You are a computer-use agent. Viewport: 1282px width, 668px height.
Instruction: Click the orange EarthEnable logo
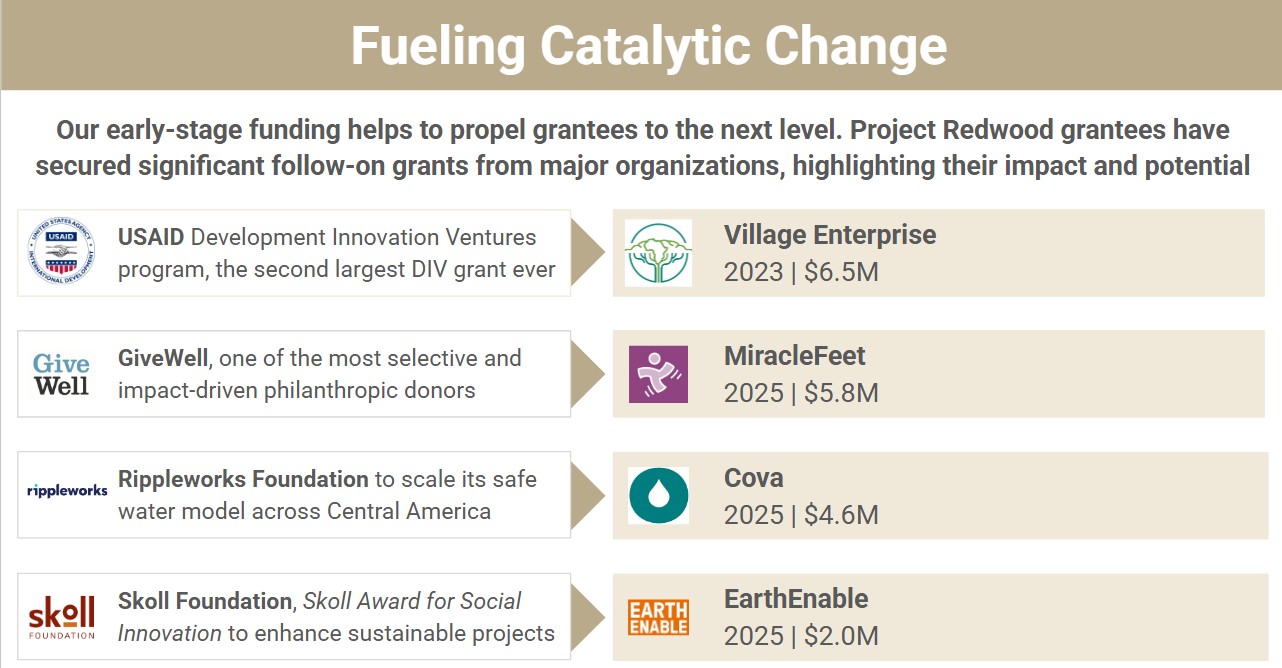(x=658, y=617)
